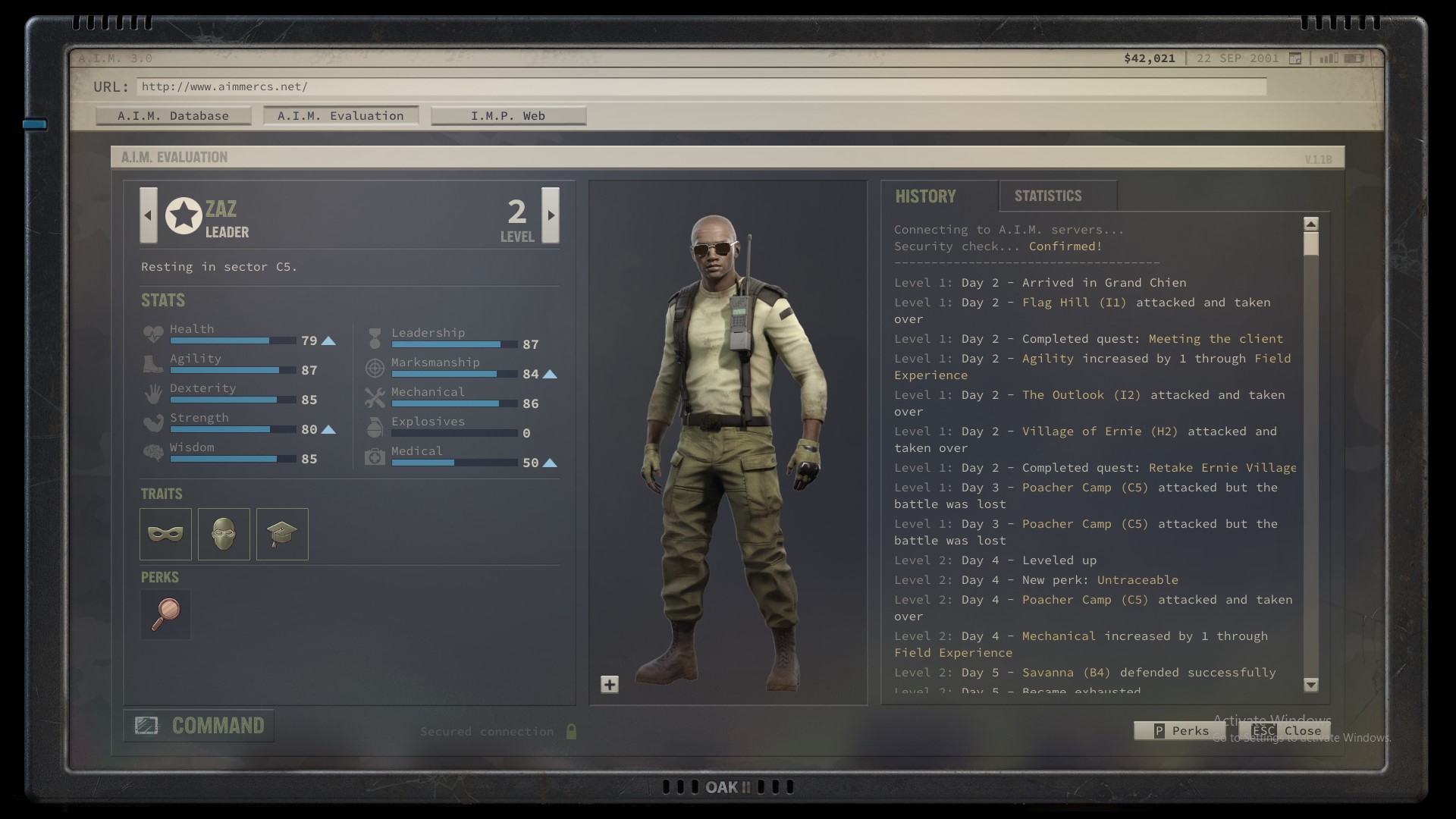Click history scrollbar up arrow
Viewport: 1456px width, 819px height.
pos(1311,224)
